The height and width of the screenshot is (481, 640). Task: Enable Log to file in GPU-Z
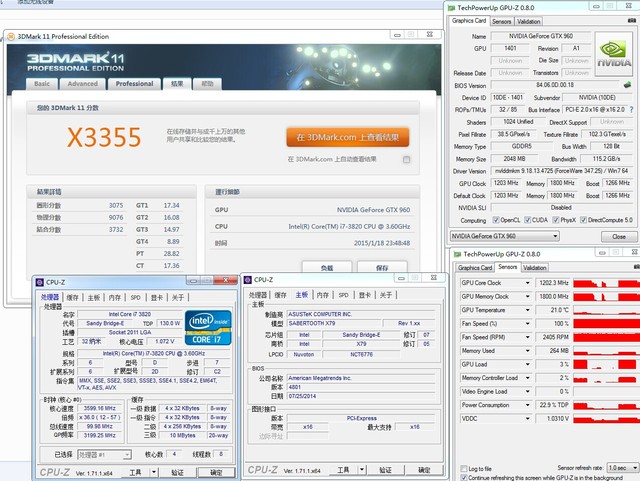tap(464, 468)
